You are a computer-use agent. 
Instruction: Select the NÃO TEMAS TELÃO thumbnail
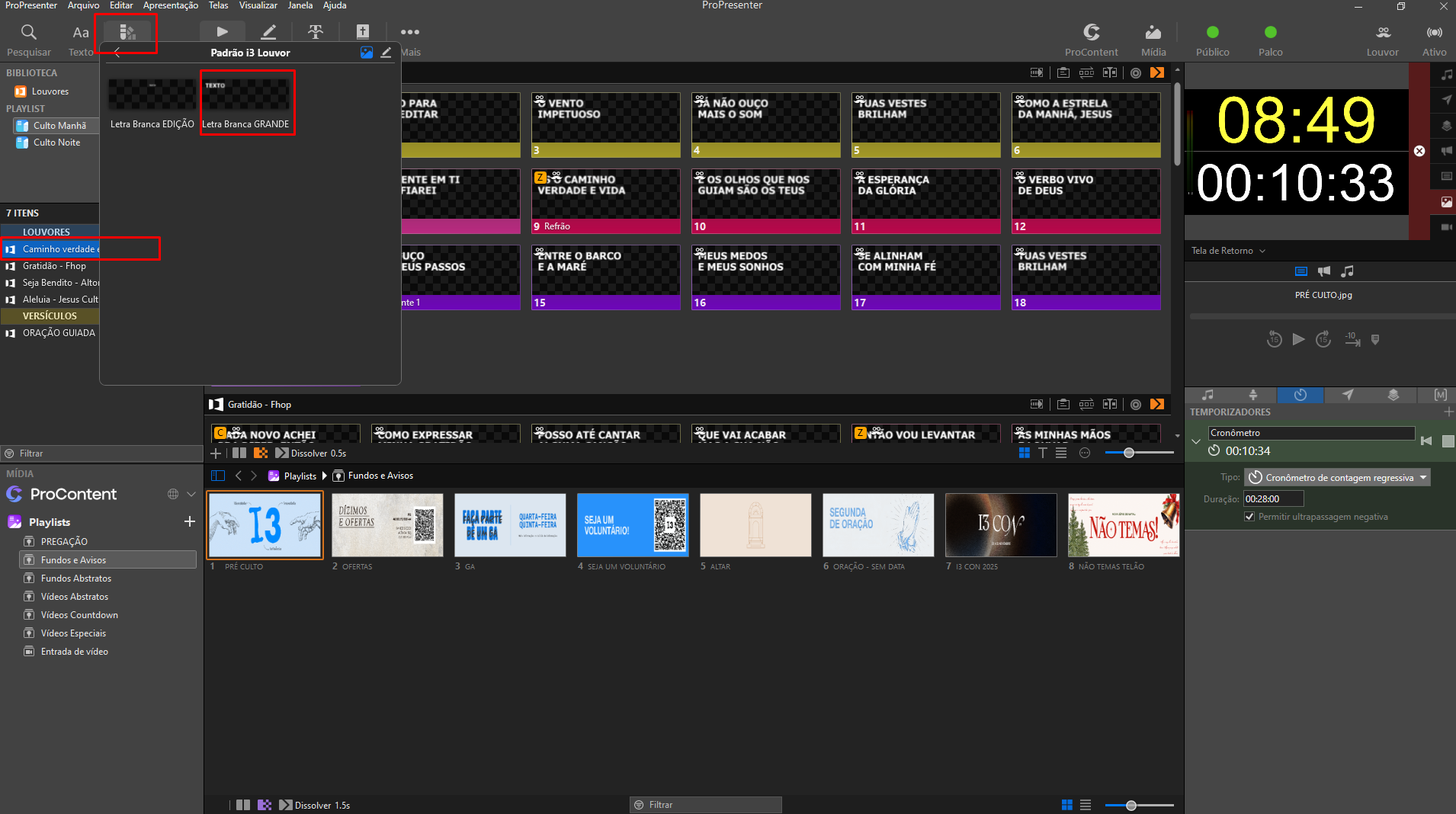coord(1123,532)
